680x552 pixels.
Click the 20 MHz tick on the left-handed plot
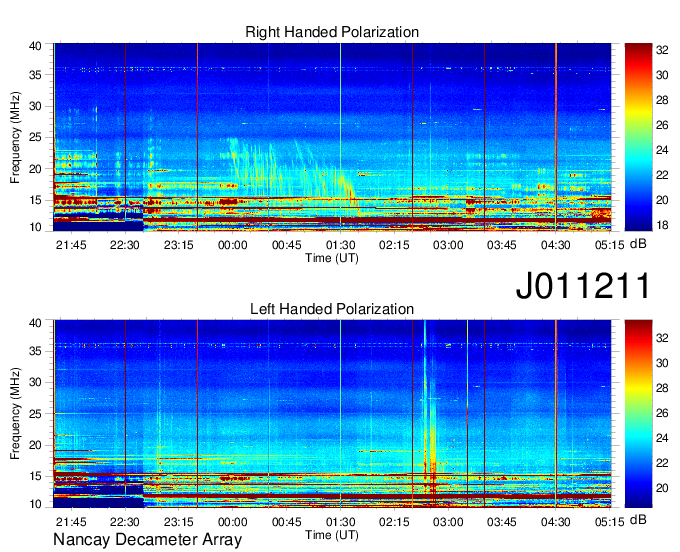point(35,445)
